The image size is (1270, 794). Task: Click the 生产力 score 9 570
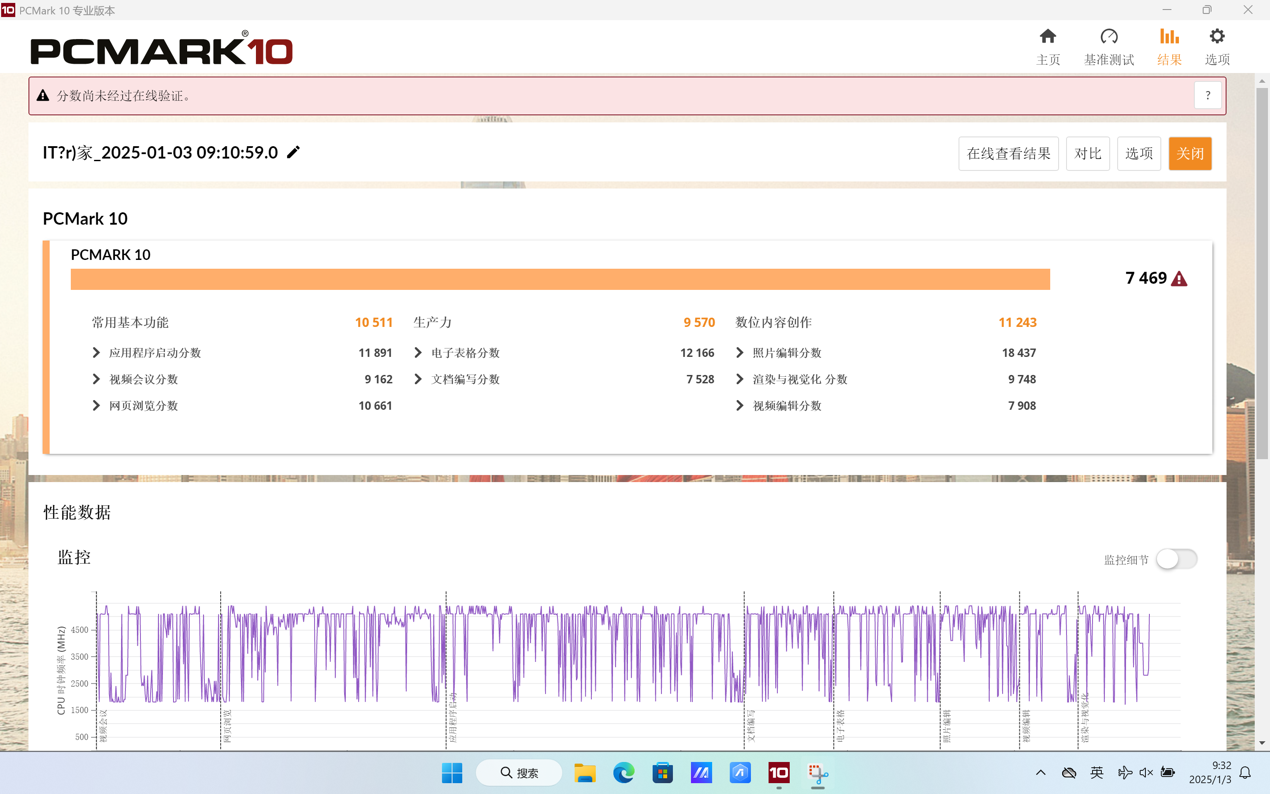pos(699,323)
